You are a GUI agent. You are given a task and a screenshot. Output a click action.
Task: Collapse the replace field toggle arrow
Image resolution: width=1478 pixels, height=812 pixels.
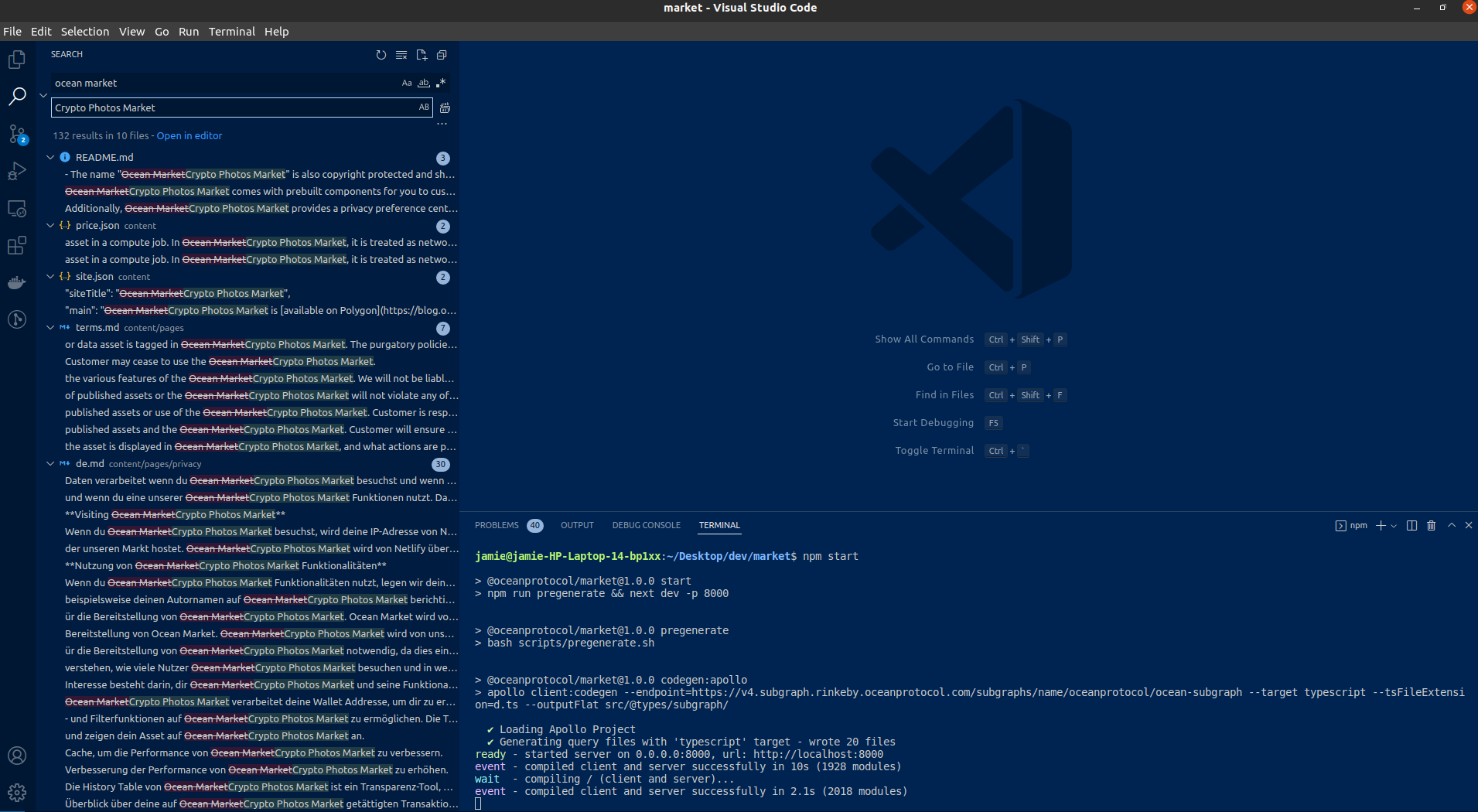pos(43,95)
